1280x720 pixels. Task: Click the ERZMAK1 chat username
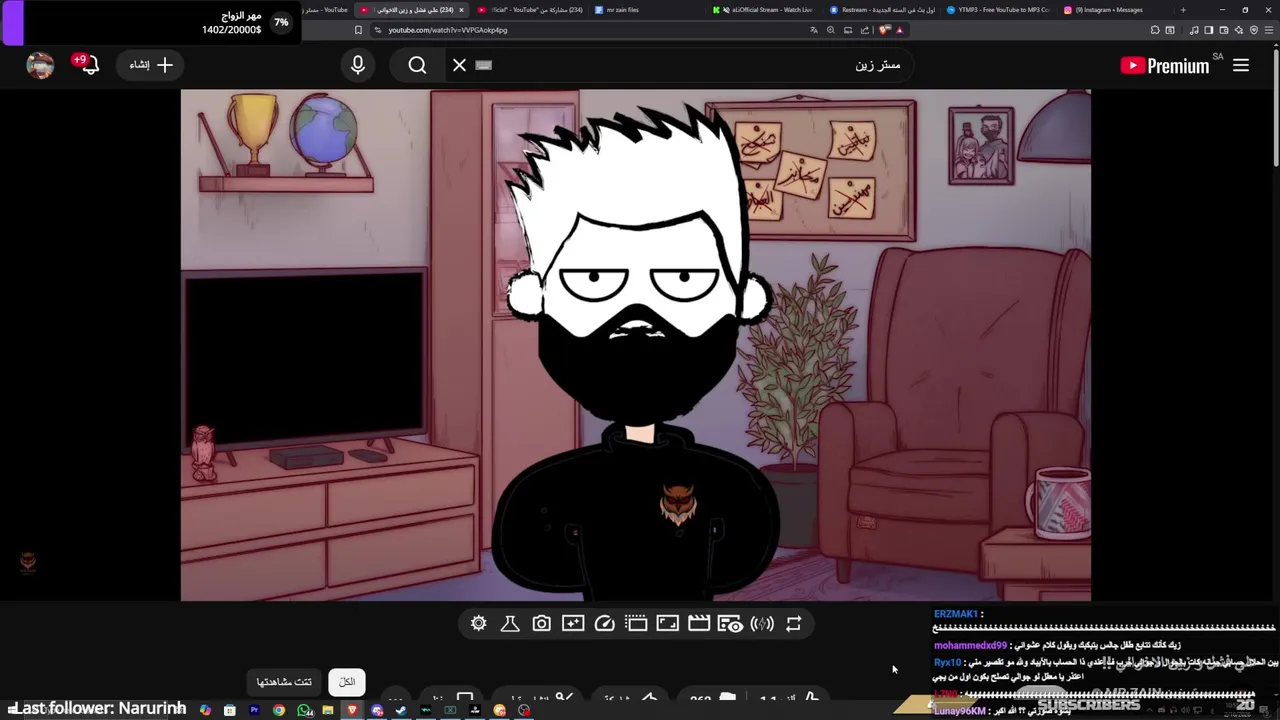click(955, 614)
